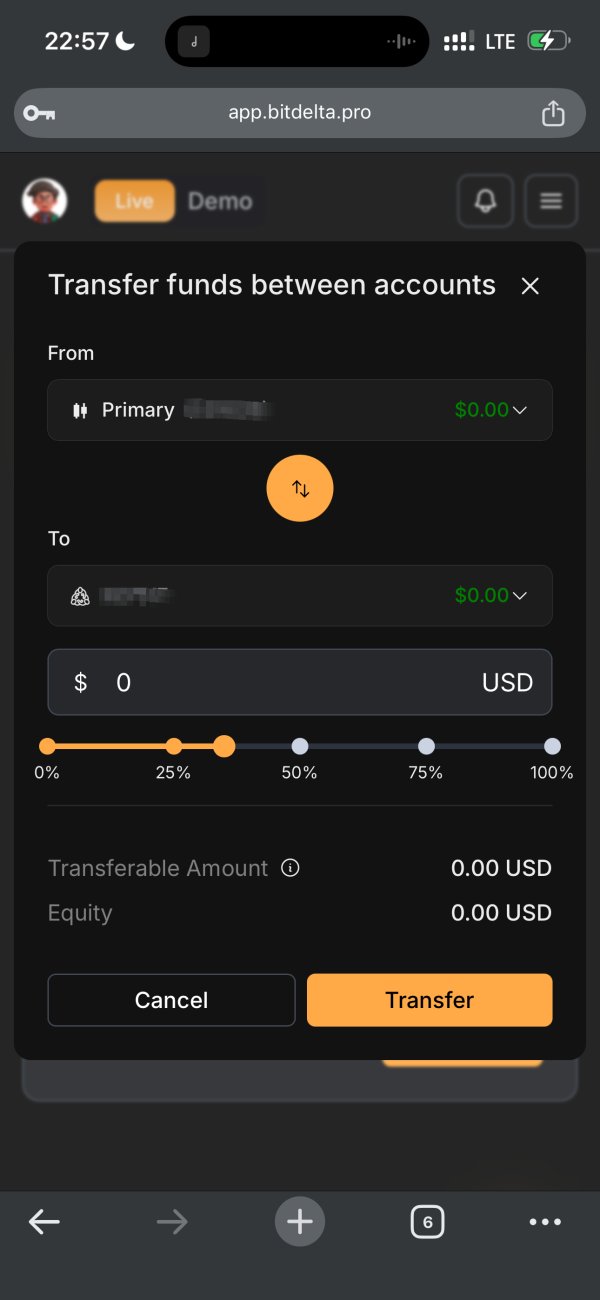Open the hamburger menu
The width and height of the screenshot is (600, 1300).
point(550,201)
